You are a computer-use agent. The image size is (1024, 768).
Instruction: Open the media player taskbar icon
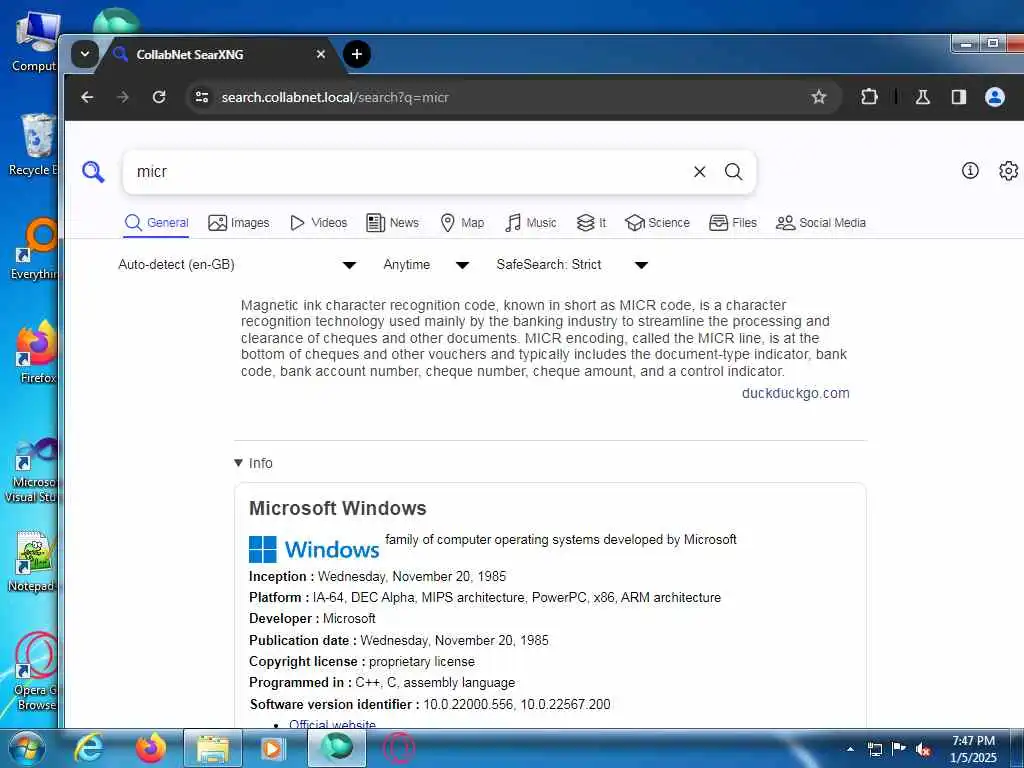click(x=273, y=748)
